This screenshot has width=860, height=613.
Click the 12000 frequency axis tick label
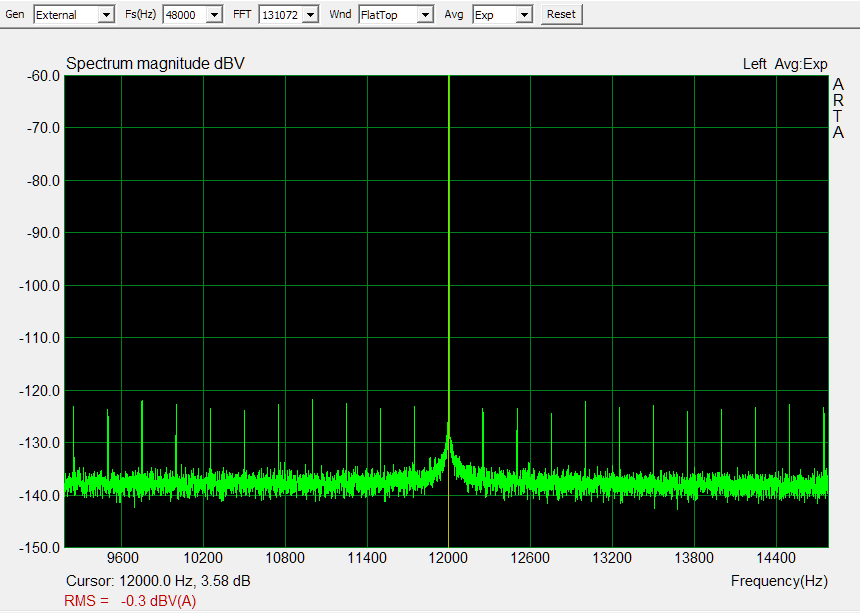click(x=448, y=558)
